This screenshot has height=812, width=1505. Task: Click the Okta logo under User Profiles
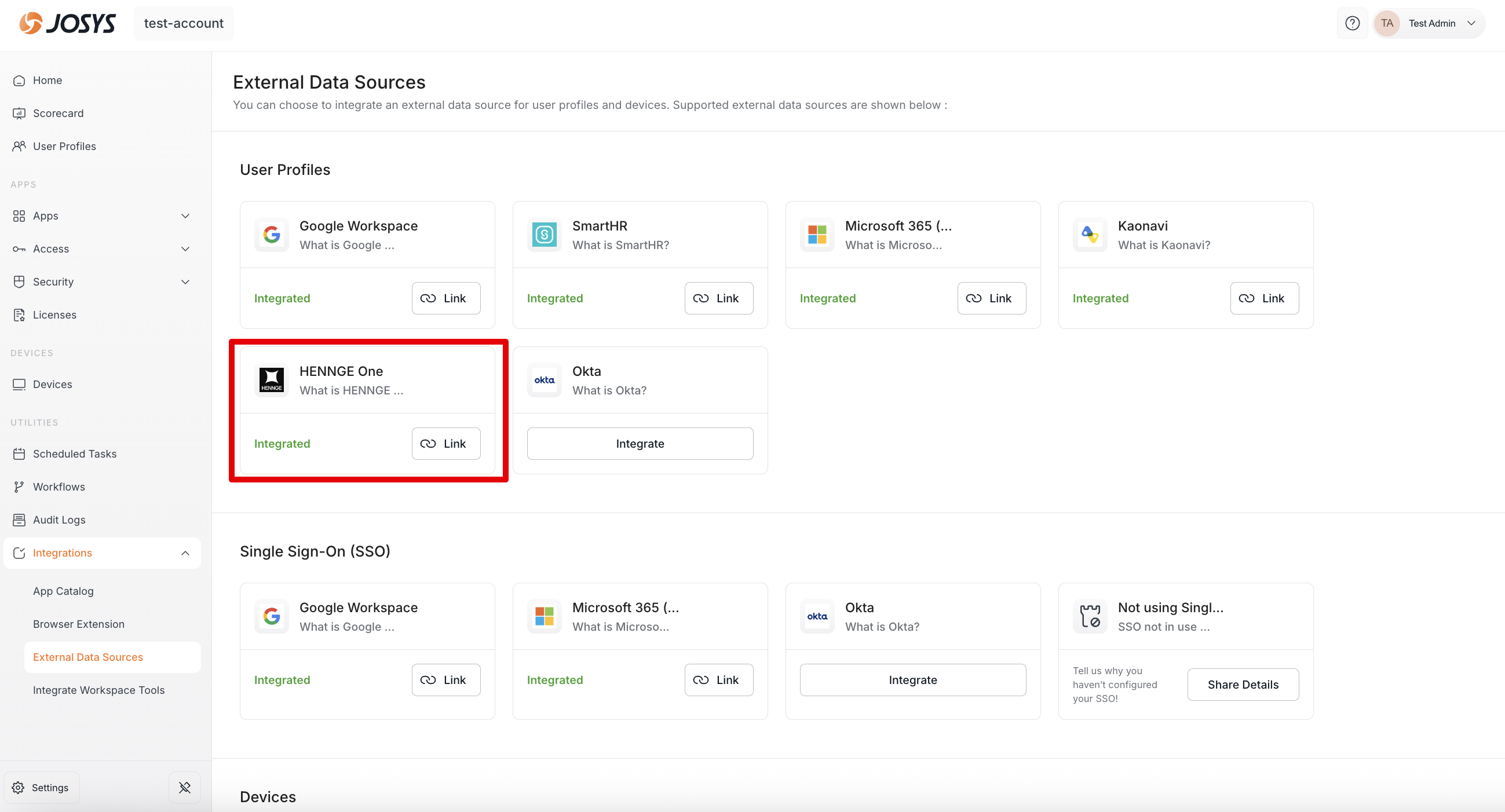click(544, 380)
